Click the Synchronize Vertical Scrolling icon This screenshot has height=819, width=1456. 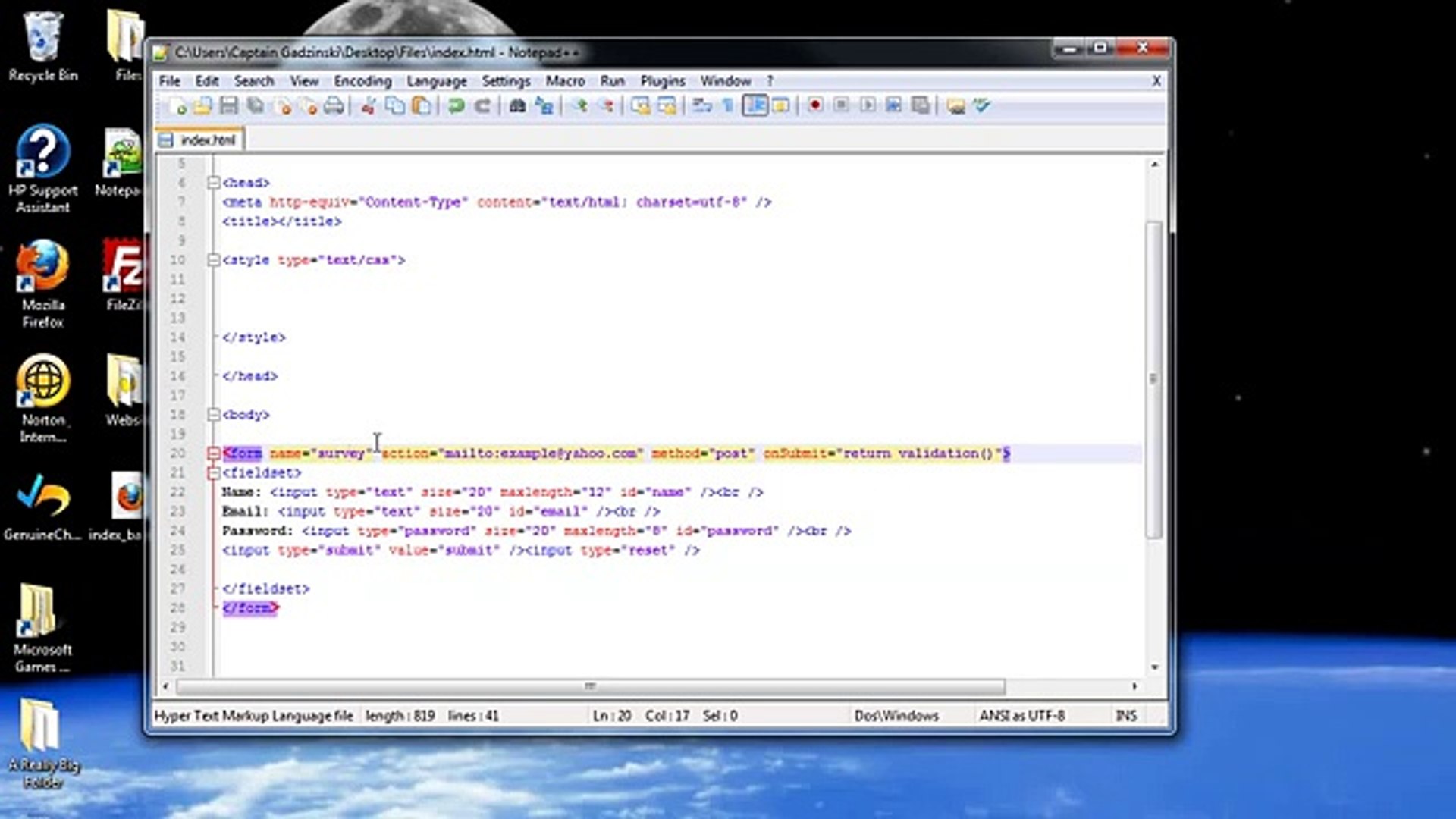pos(641,106)
